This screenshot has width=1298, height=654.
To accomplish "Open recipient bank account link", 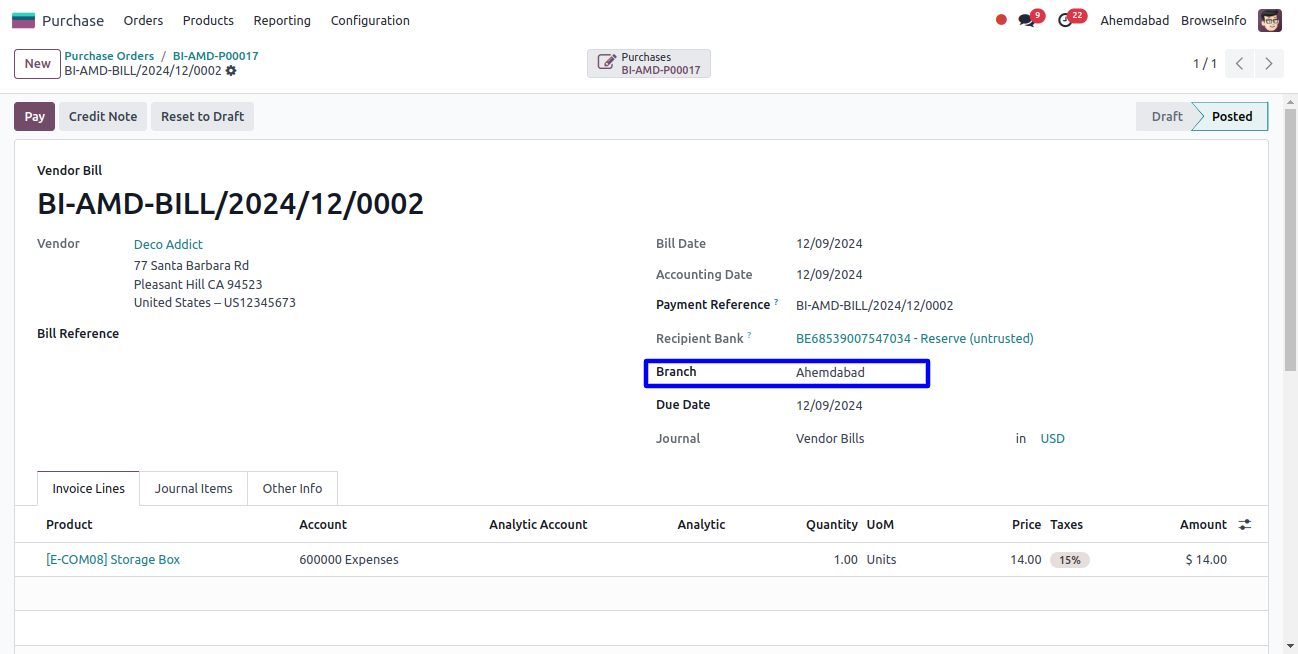I will tap(915, 339).
